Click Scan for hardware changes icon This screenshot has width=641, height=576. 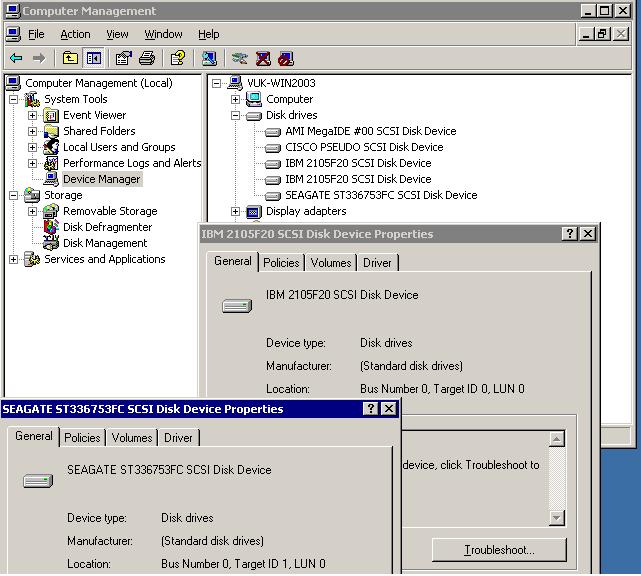[x=209, y=59]
